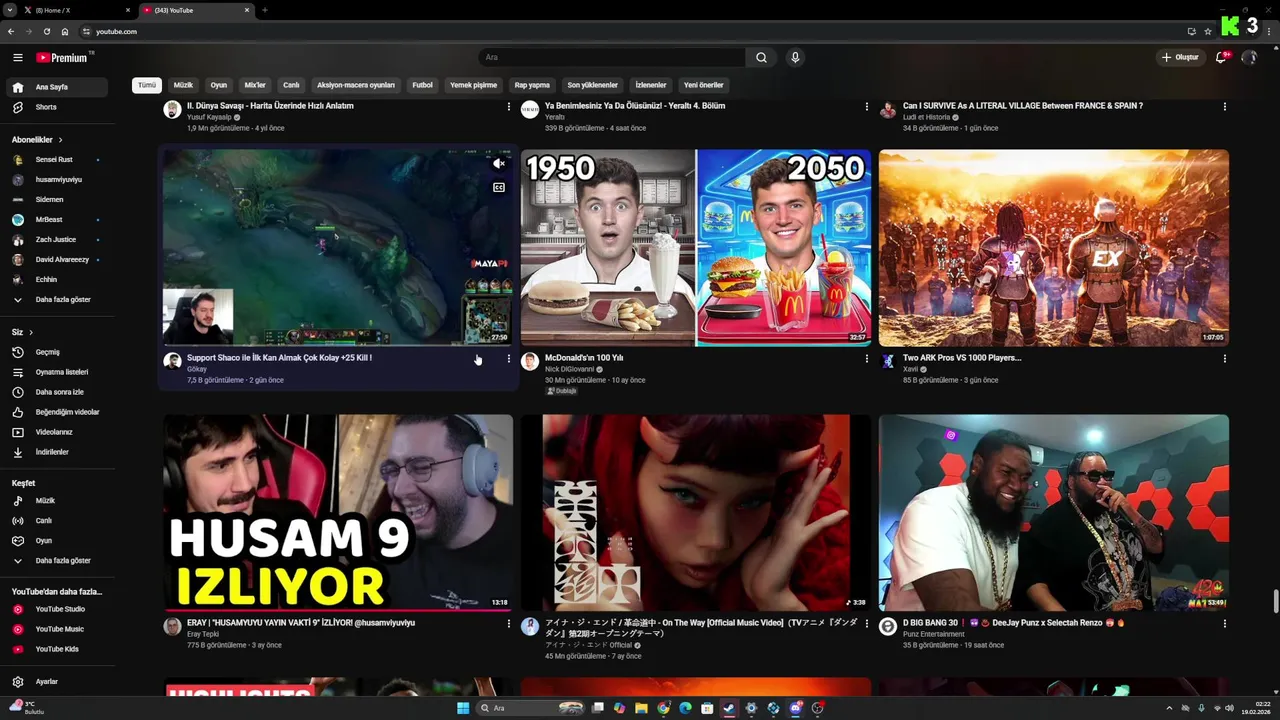Unmute the Shaco video preview
Screen dimensions: 1280x720
coord(499,163)
